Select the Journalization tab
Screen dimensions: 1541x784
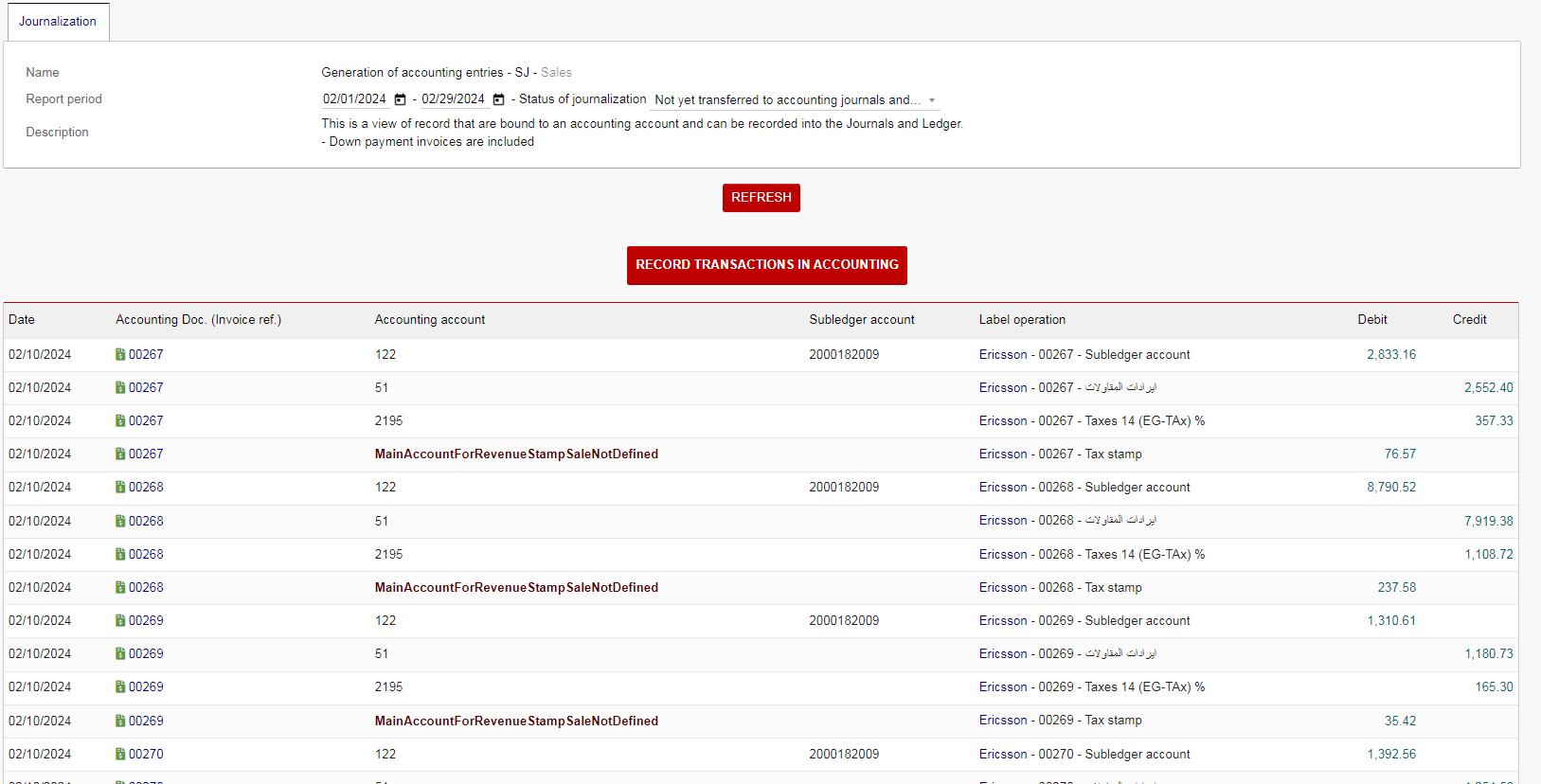coord(58,21)
